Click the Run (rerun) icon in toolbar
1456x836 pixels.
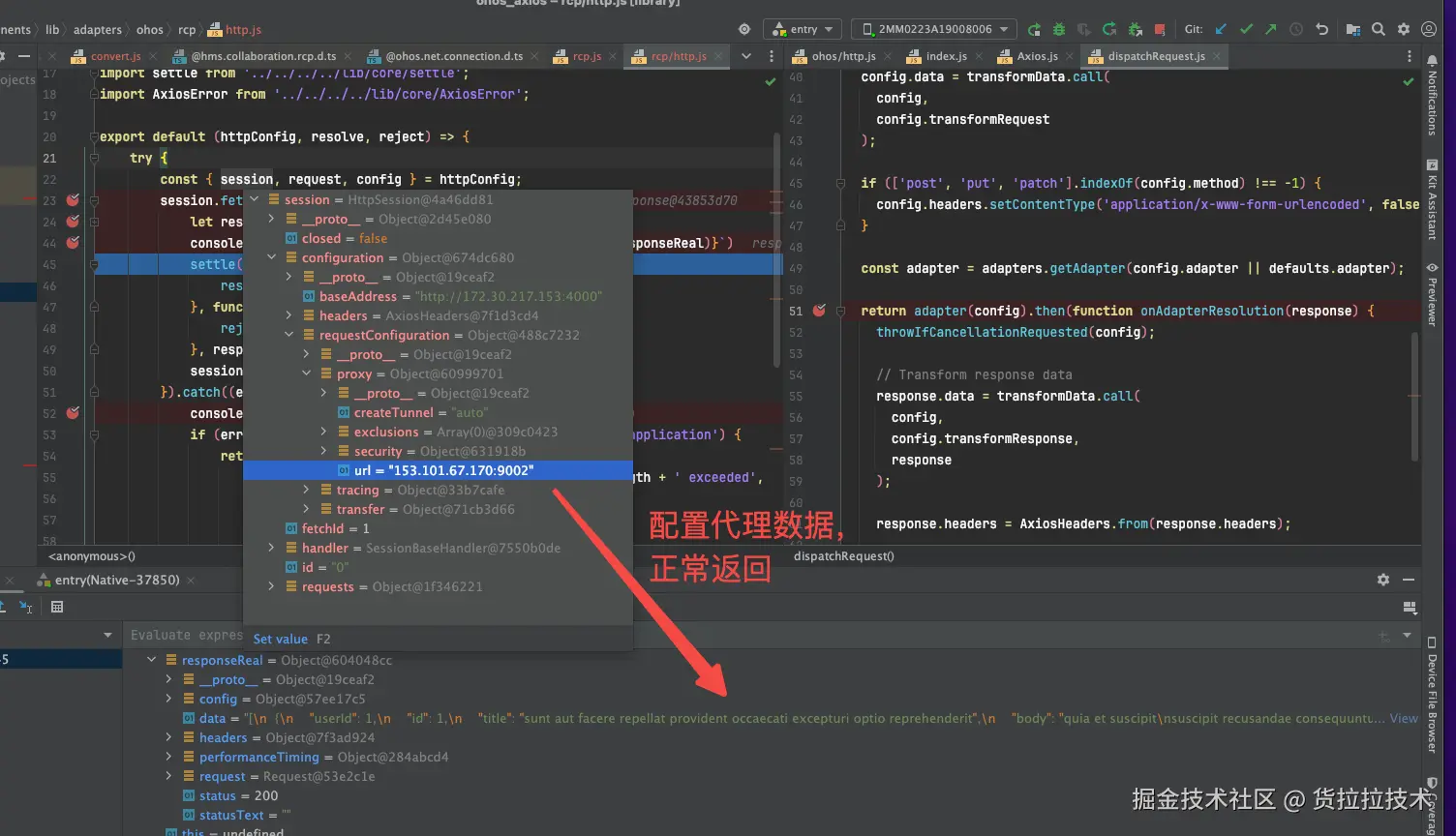1034,29
